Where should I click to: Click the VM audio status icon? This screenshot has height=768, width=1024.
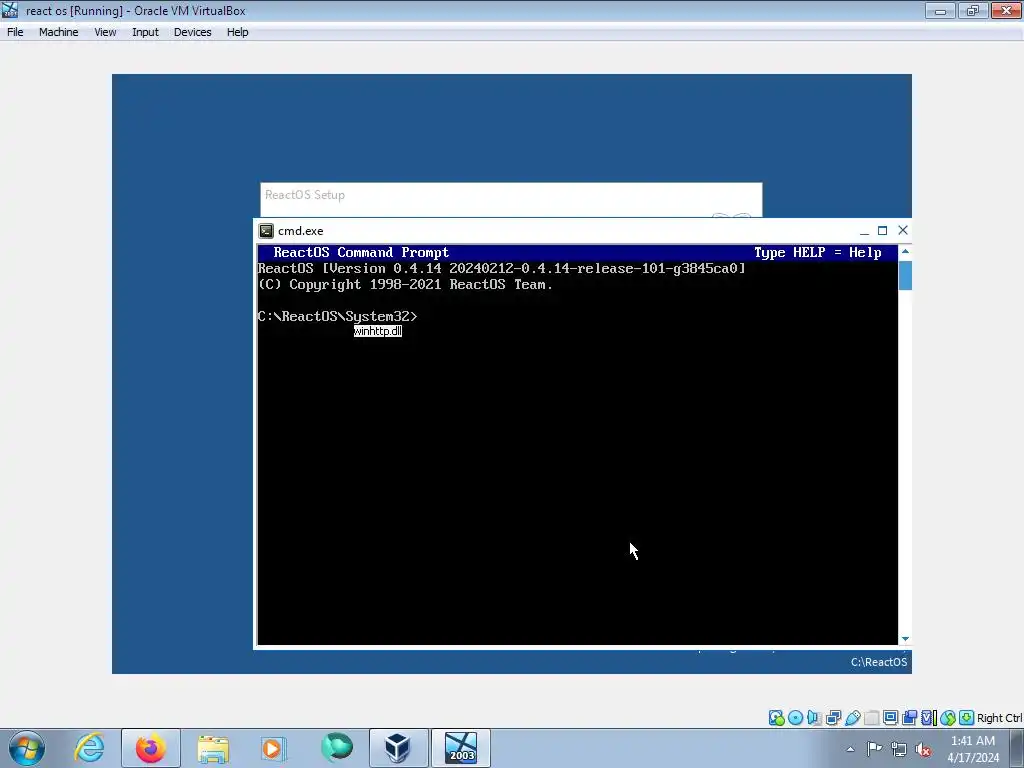(814, 718)
